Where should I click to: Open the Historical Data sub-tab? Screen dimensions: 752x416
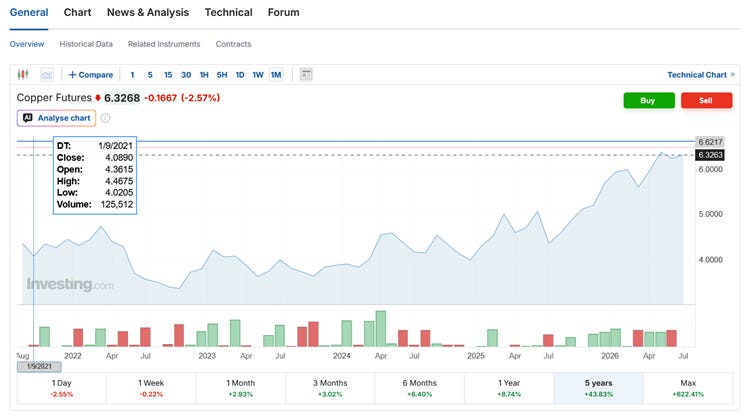pyautogui.click(x=86, y=44)
